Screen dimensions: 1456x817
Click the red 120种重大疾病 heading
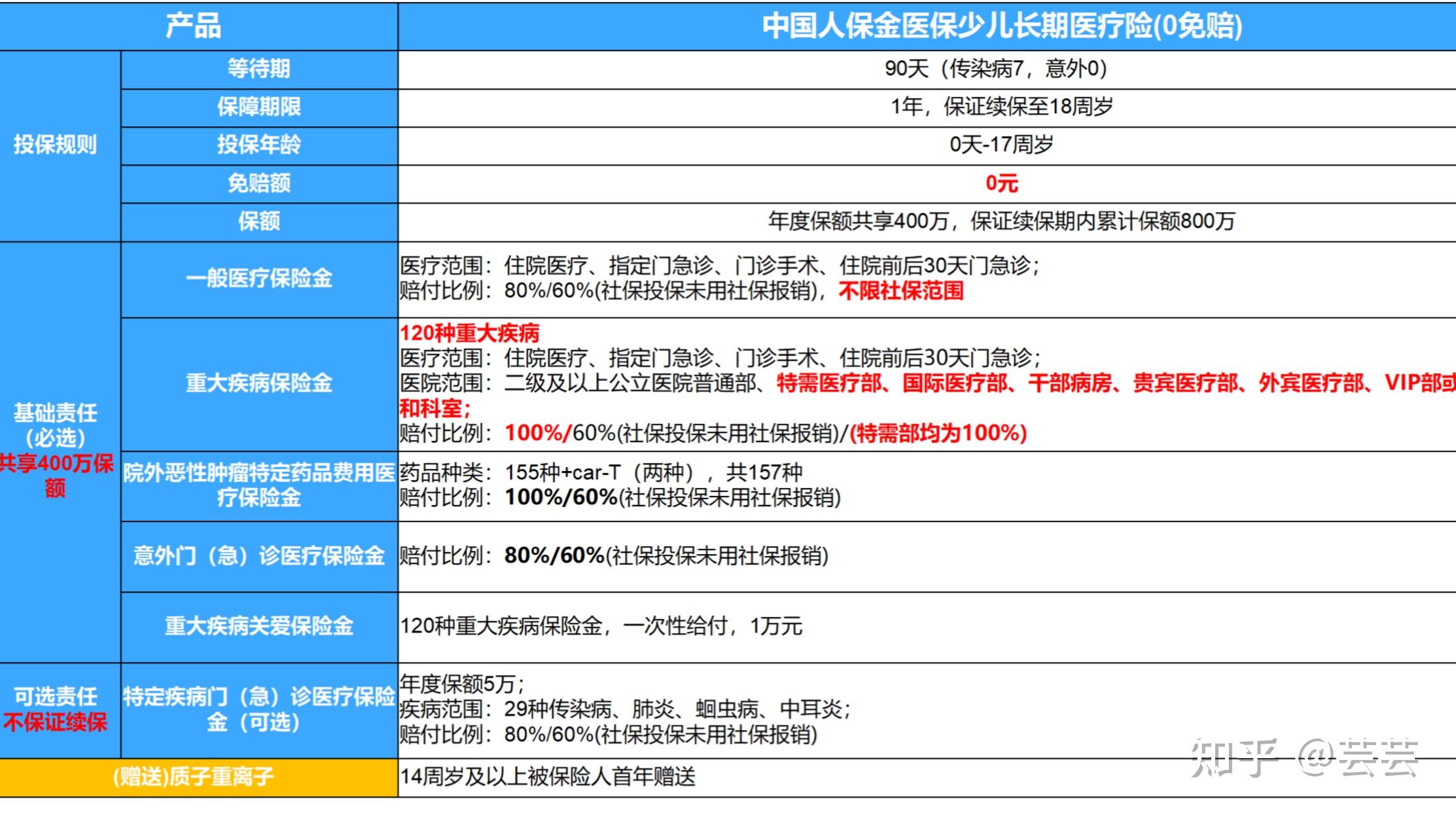click(x=469, y=333)
